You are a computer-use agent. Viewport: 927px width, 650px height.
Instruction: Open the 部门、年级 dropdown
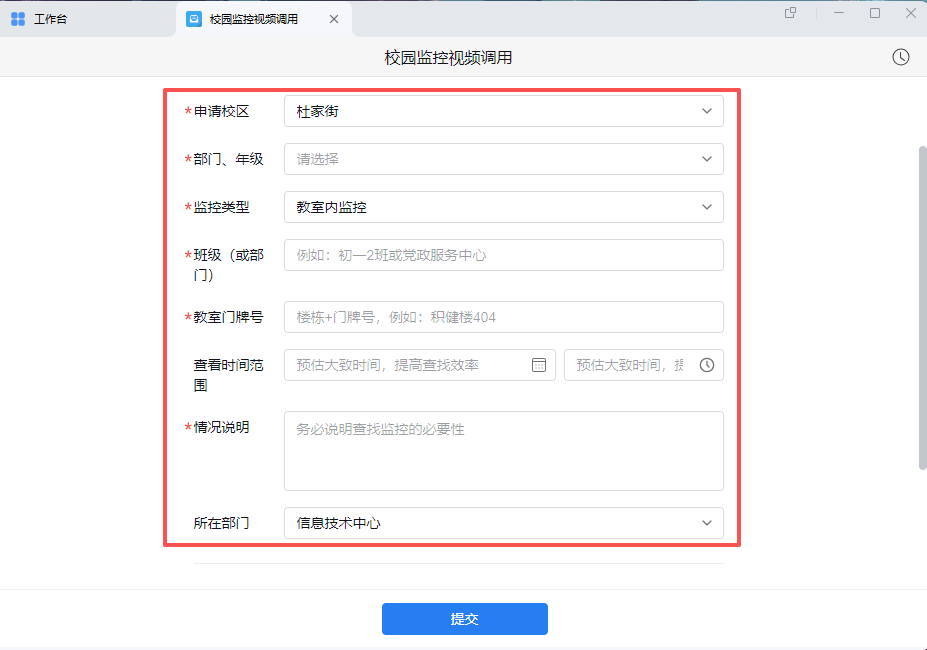pos(503,159)
